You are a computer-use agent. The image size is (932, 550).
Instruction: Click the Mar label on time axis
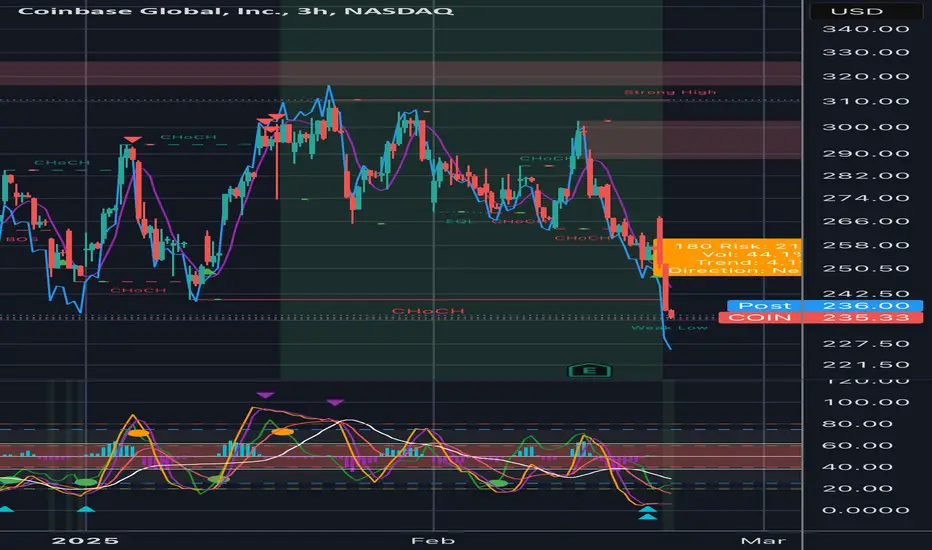tap(763, 540)
